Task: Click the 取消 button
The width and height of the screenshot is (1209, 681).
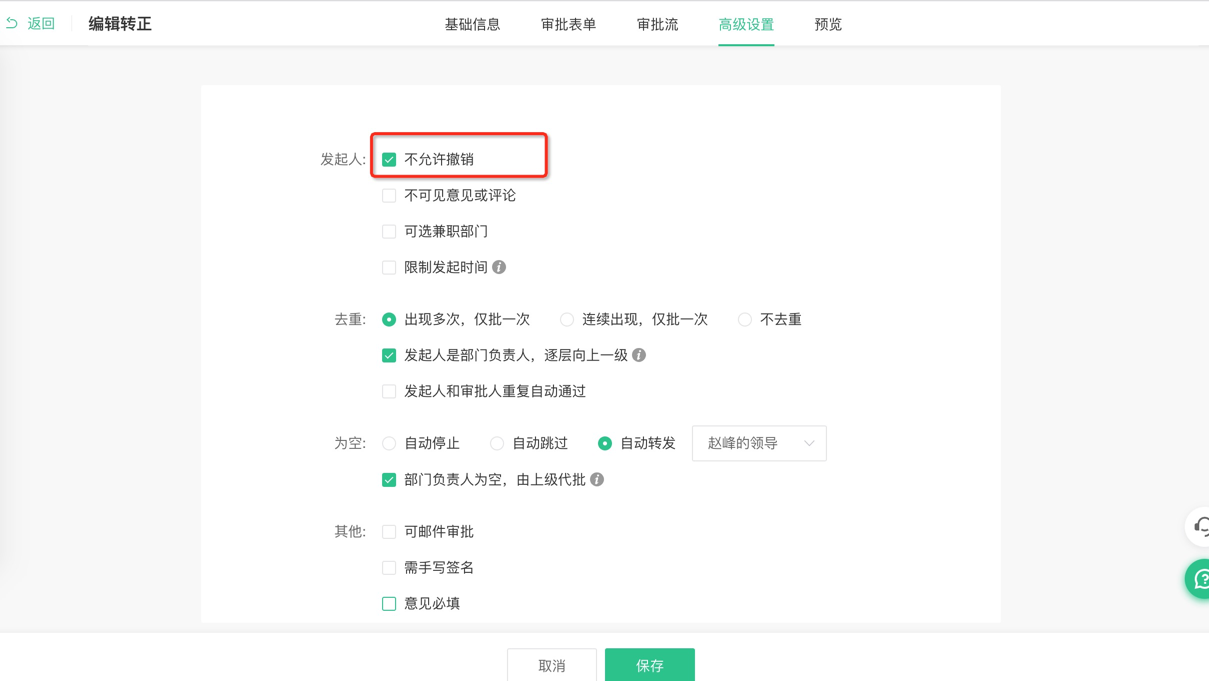Action: coord(552,665)
